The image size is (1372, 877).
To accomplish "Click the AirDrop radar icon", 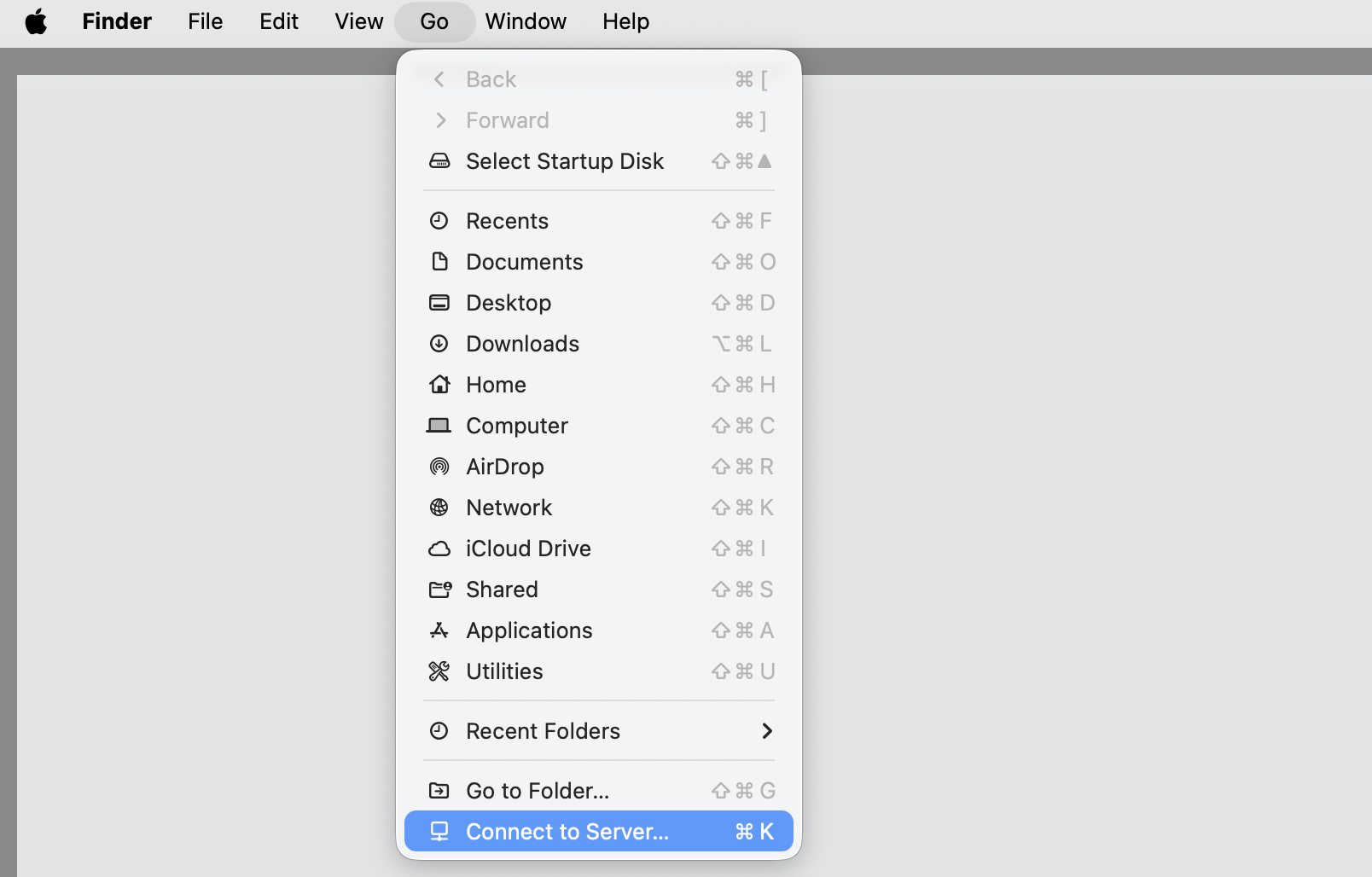I will point(439,466).
